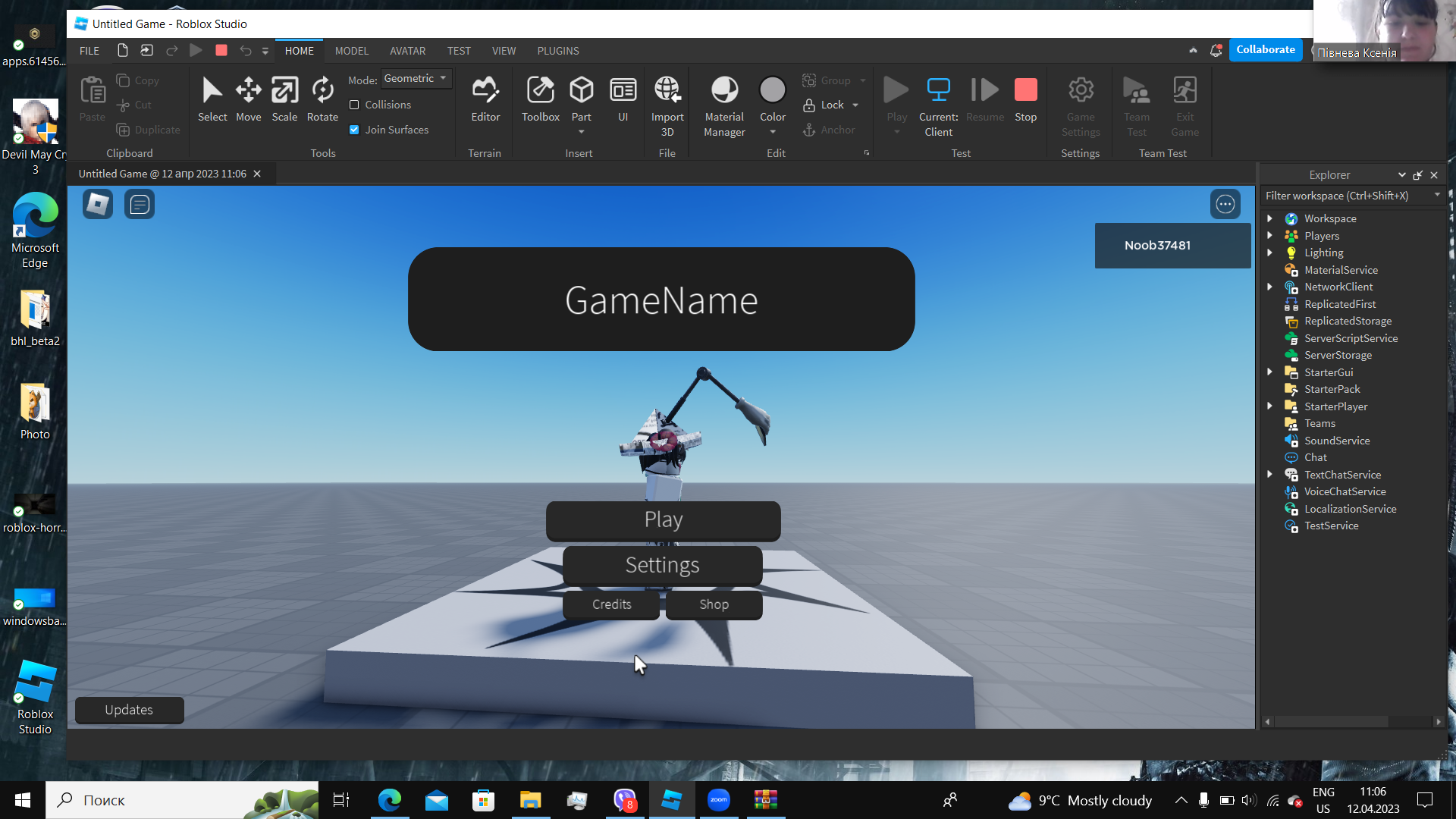Open the Mode Geometric dropdown
Screen dimensions: 1456x819
[416, 78]
